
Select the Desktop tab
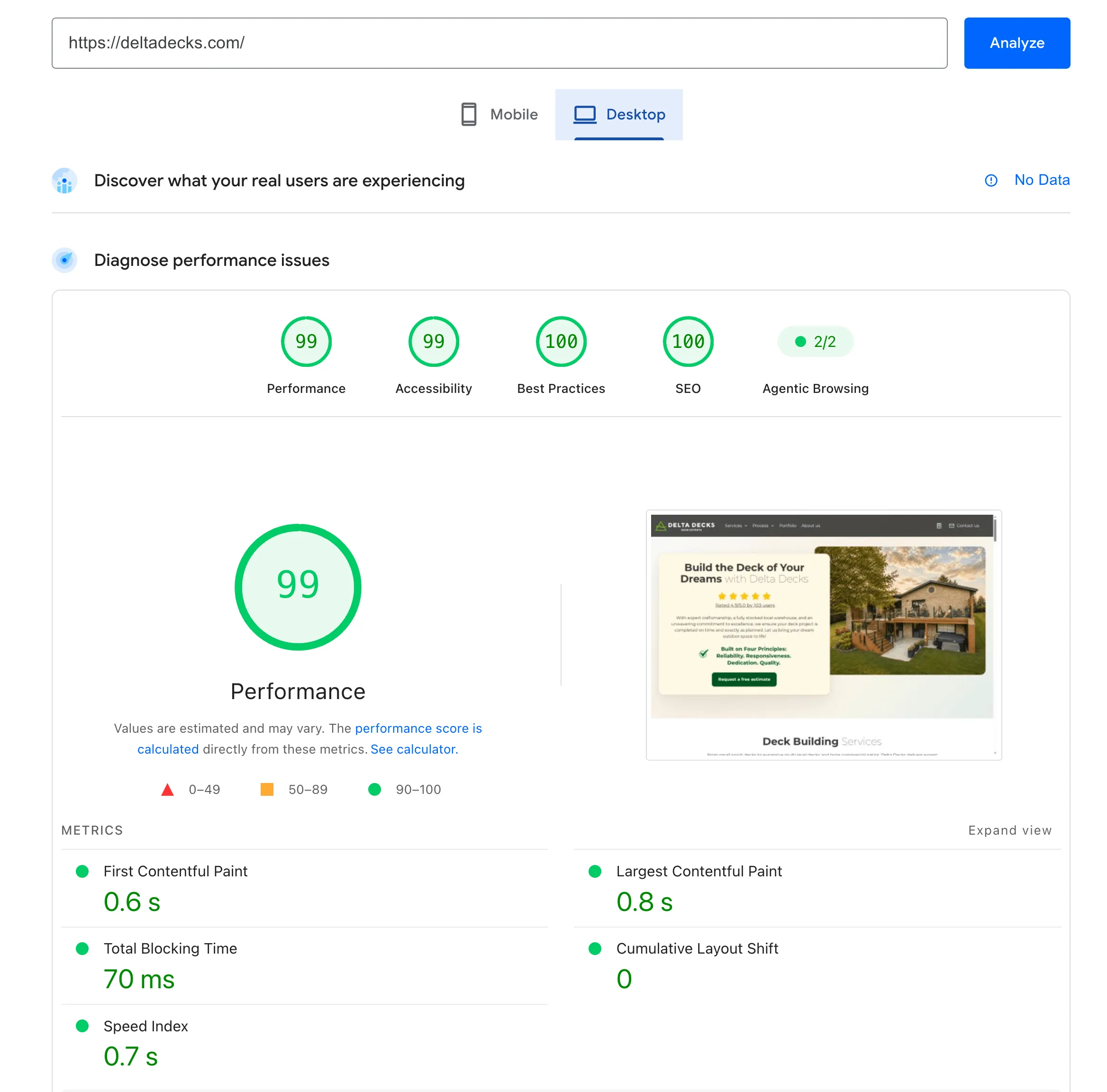pos(619,115)
